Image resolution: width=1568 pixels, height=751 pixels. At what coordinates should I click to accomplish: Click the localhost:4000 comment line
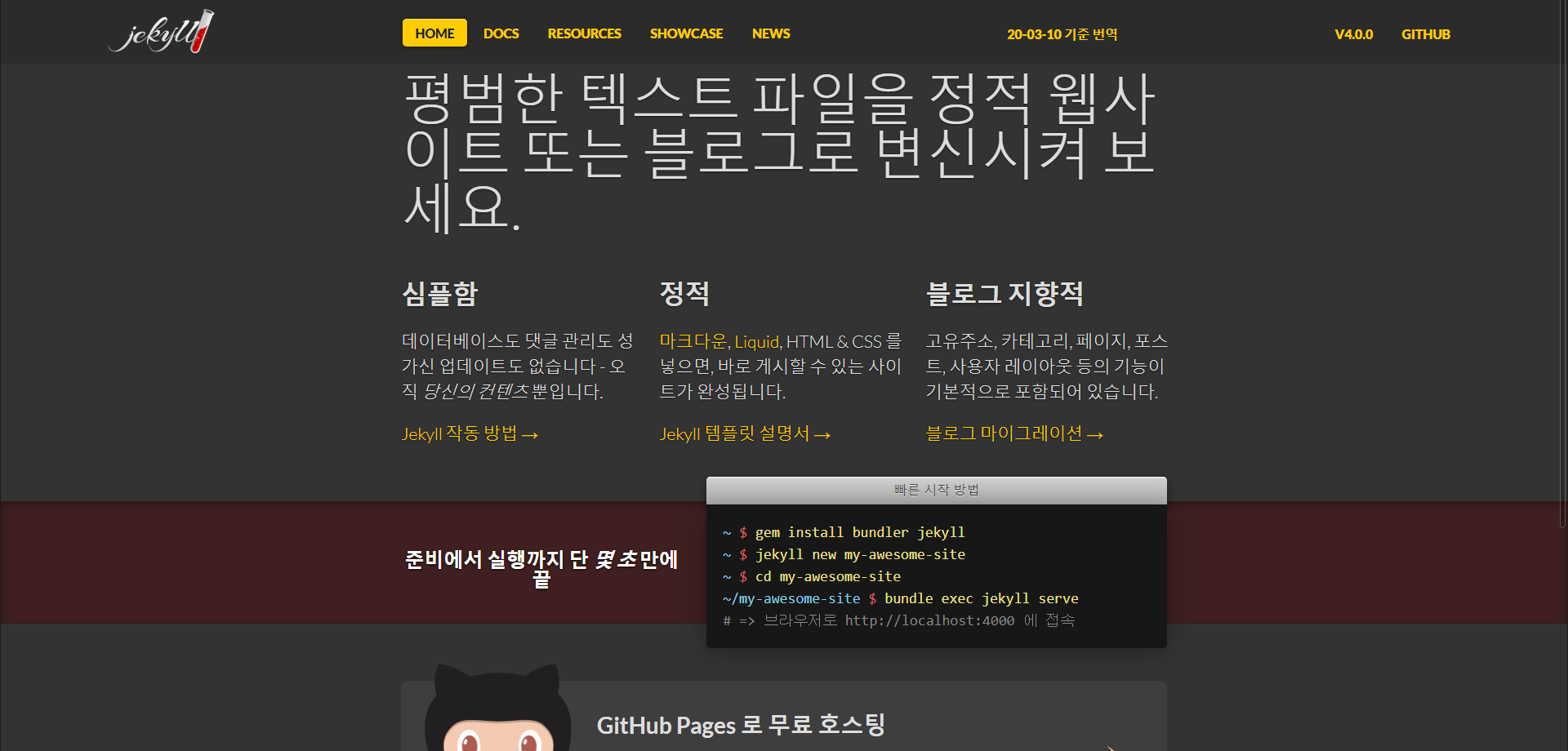pyautogui.click(x=898, y=620)
